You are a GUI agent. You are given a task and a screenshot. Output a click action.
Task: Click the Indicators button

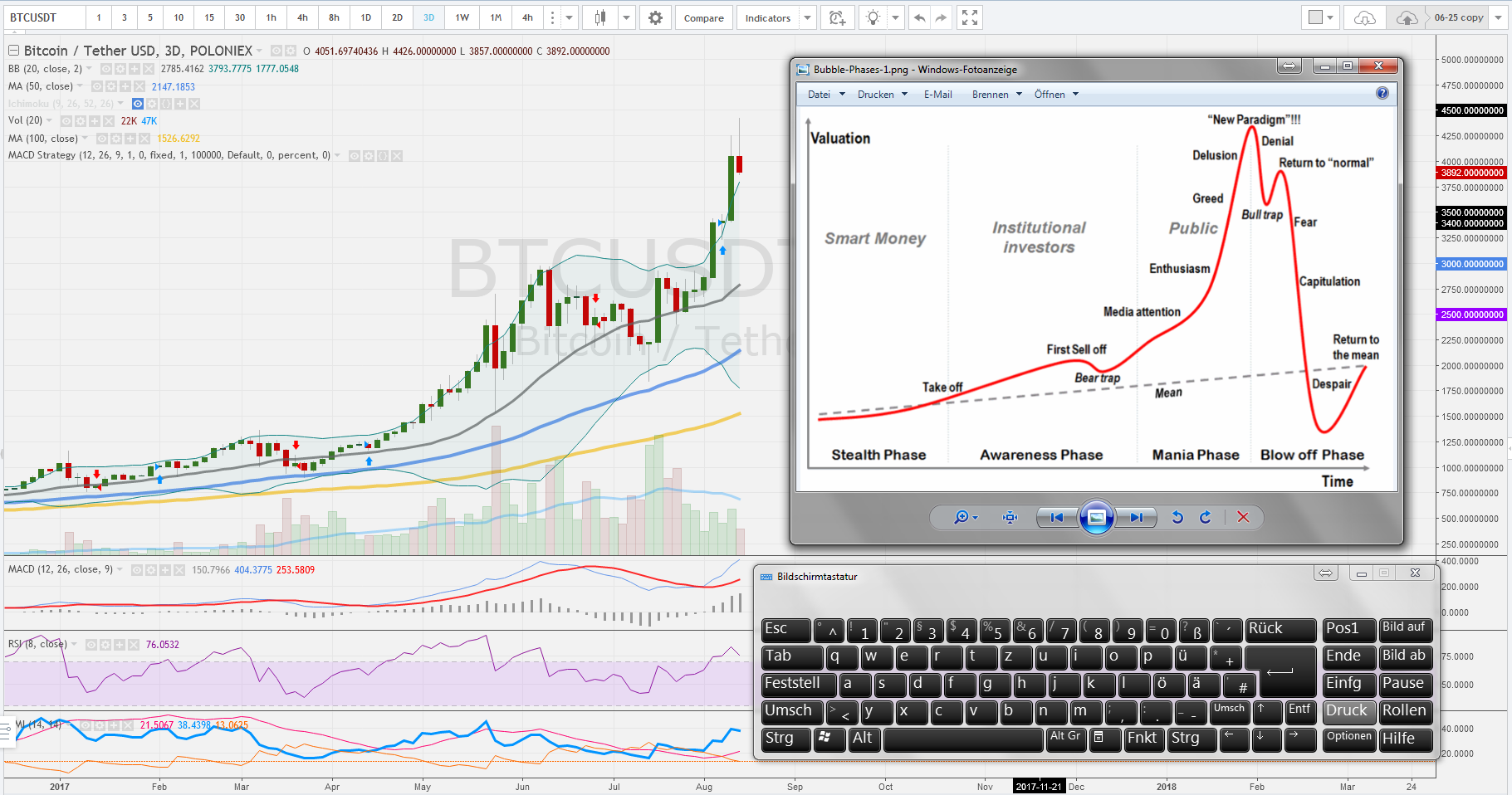tap(768, 17)
